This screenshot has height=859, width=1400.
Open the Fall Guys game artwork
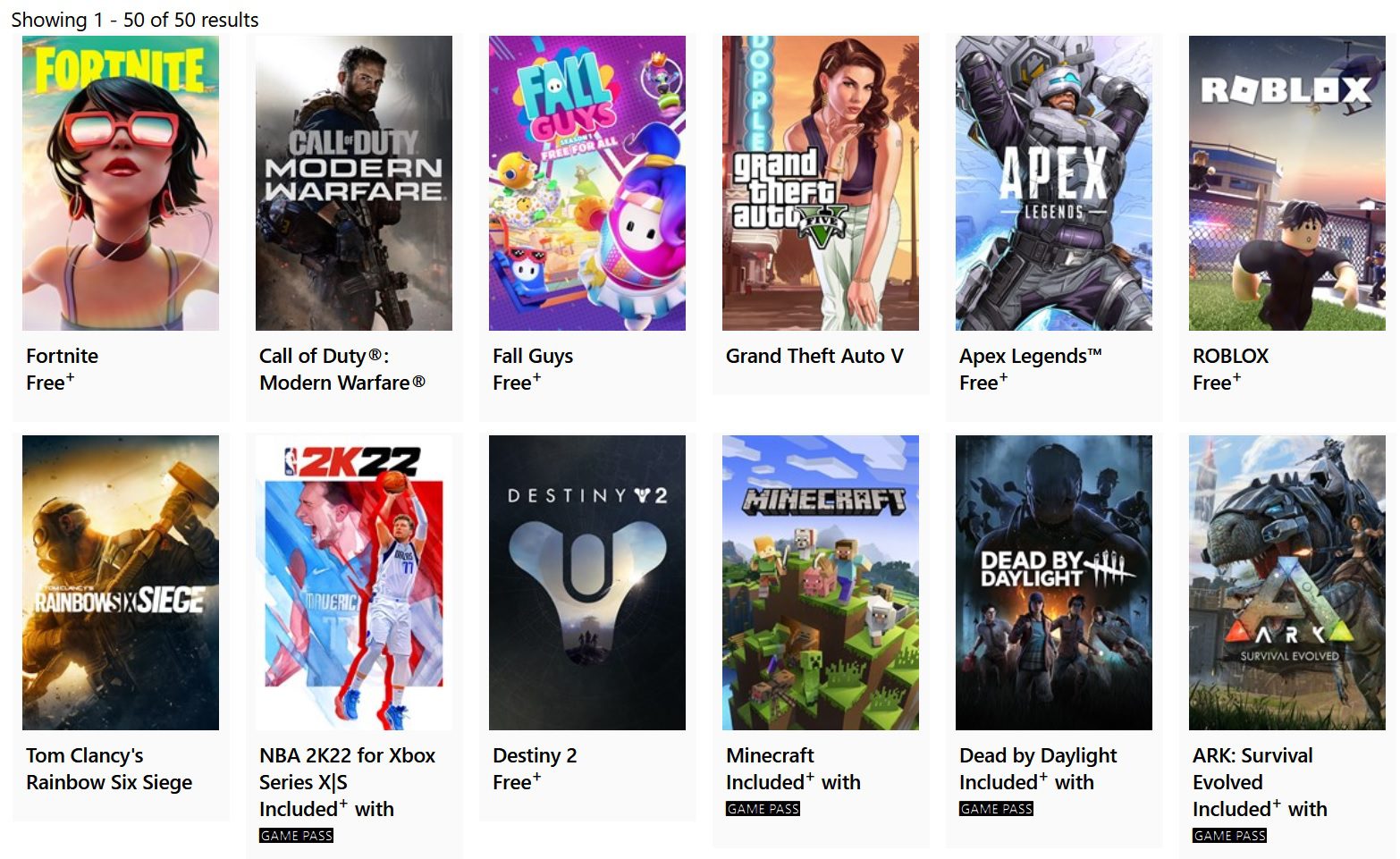587,183
